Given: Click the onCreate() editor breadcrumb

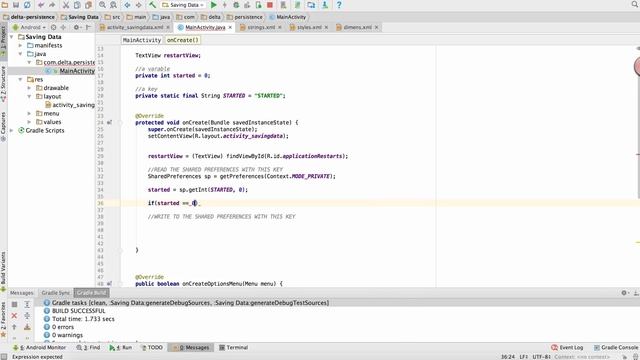Looking at the screenshot, I should point(182,40).
